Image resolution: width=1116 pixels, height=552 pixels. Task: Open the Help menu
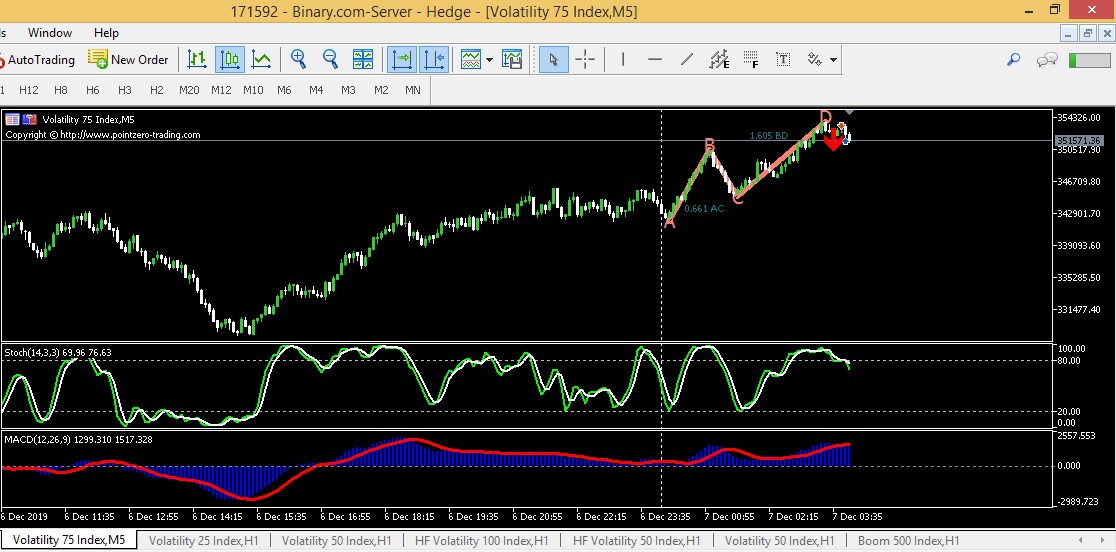click(x=106, y=33)
